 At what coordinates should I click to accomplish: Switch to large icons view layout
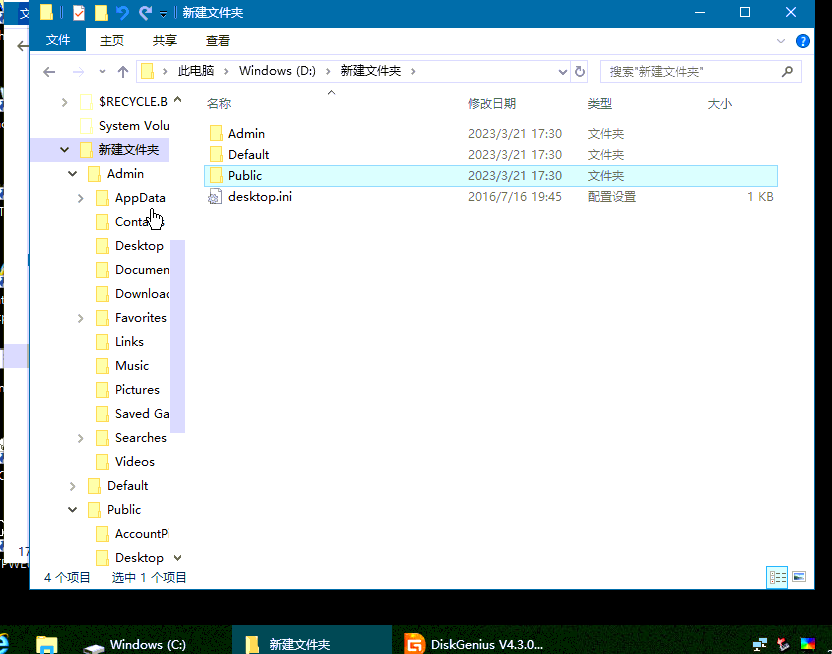[x=799, y=577]
